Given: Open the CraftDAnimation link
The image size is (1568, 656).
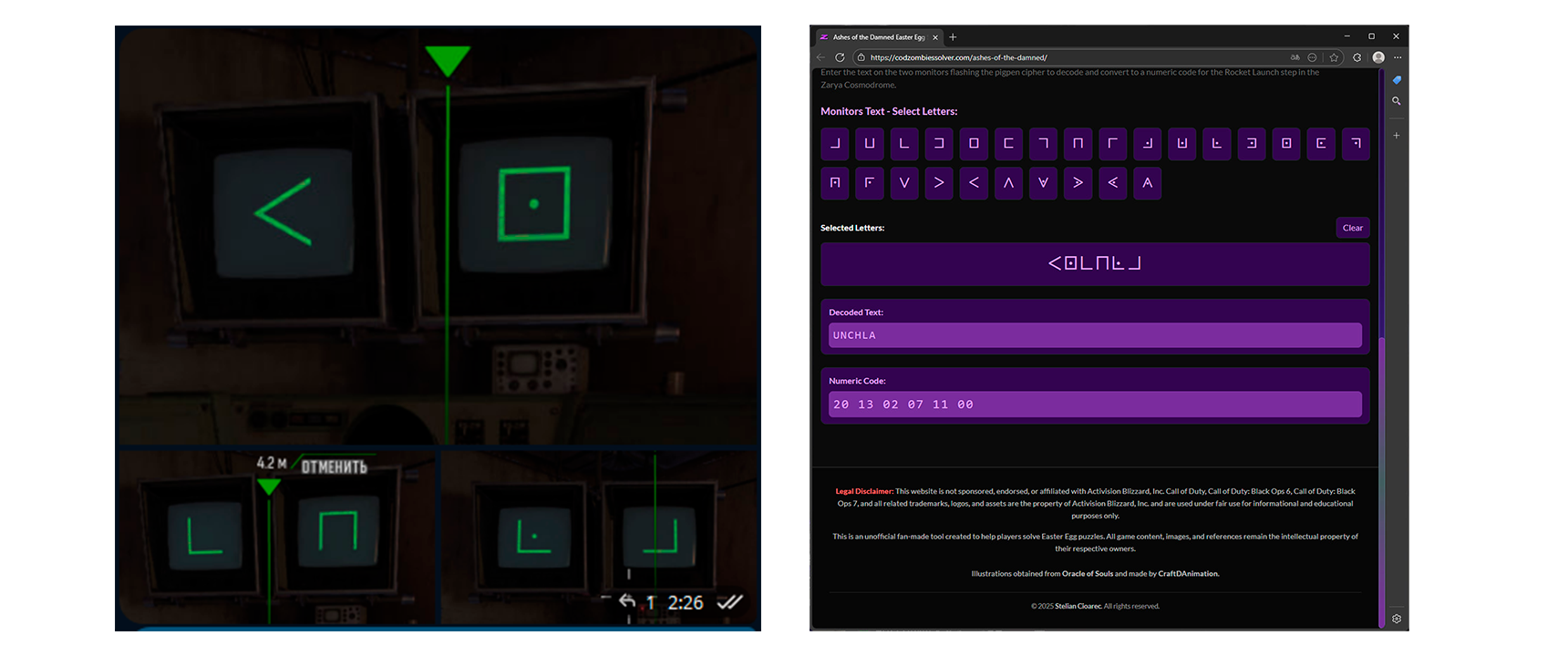Looking at the screenshot, I should 1188,574.
